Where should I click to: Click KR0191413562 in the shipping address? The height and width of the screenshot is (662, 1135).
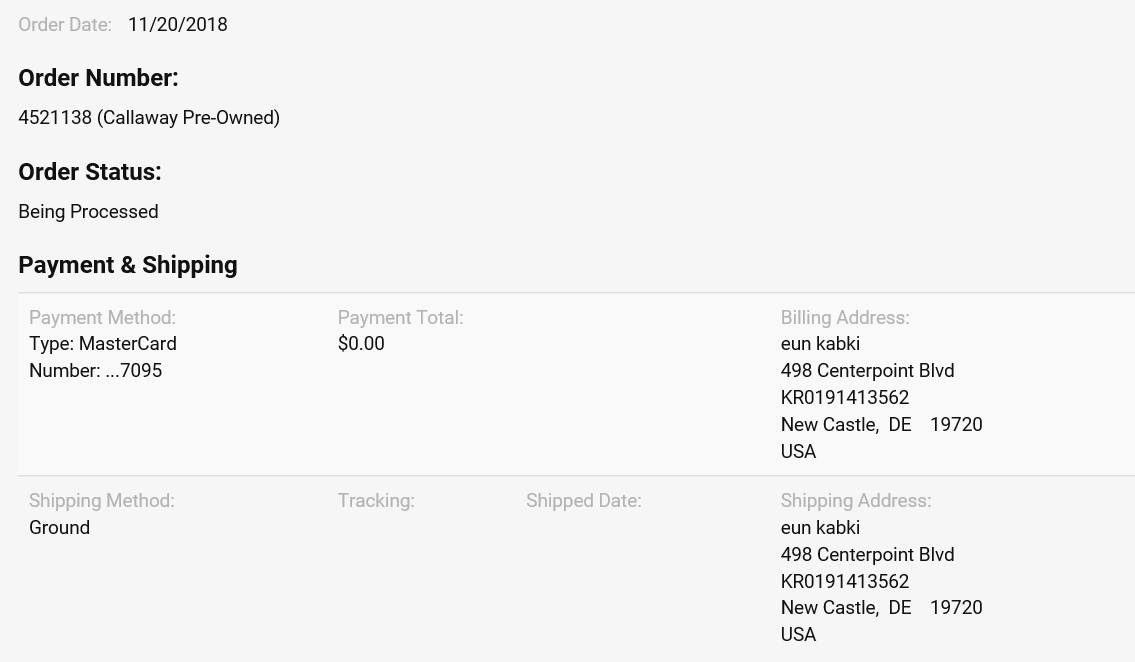(845, 582)
